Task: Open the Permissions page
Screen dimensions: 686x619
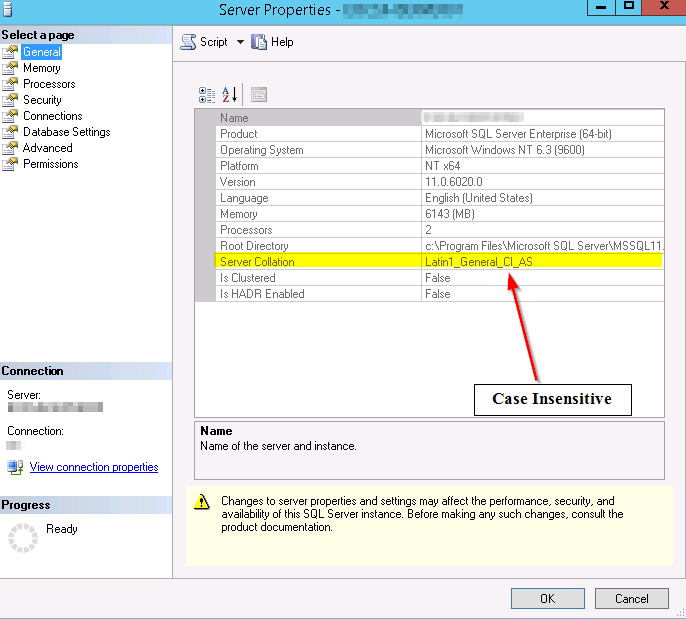Action: tap(50, 164)
